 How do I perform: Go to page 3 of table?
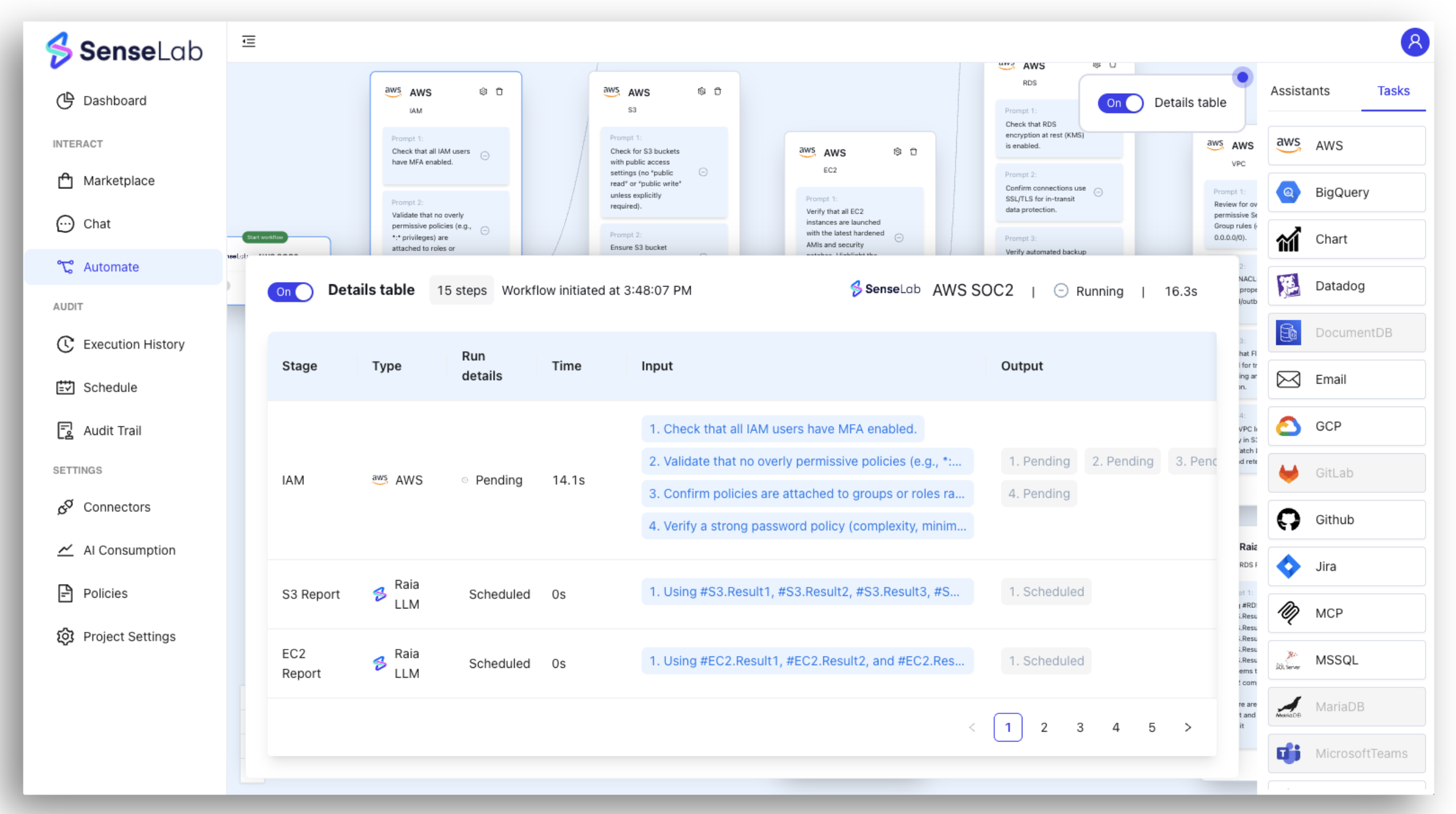[x=1079, y=727]
